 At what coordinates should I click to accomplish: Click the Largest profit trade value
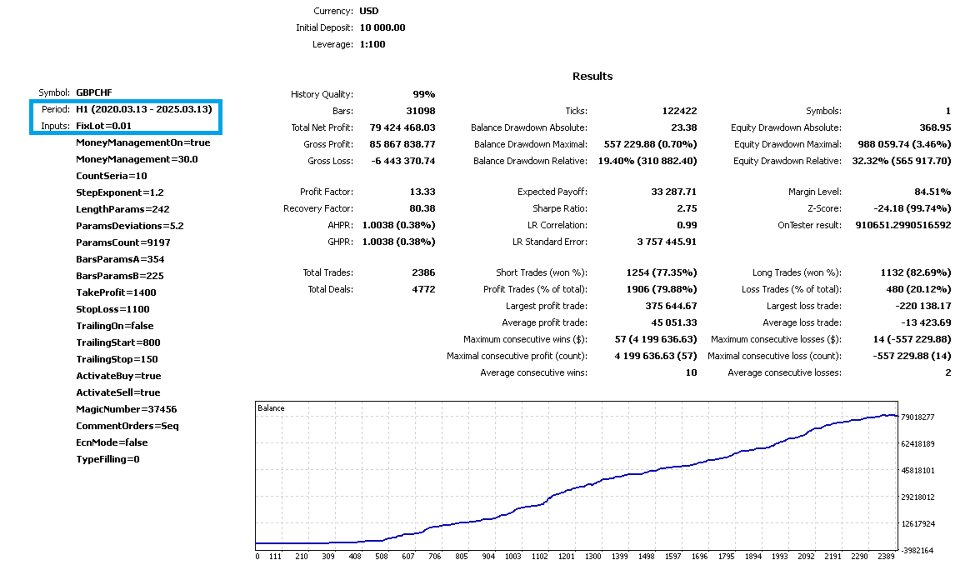[x=671, y=306]
